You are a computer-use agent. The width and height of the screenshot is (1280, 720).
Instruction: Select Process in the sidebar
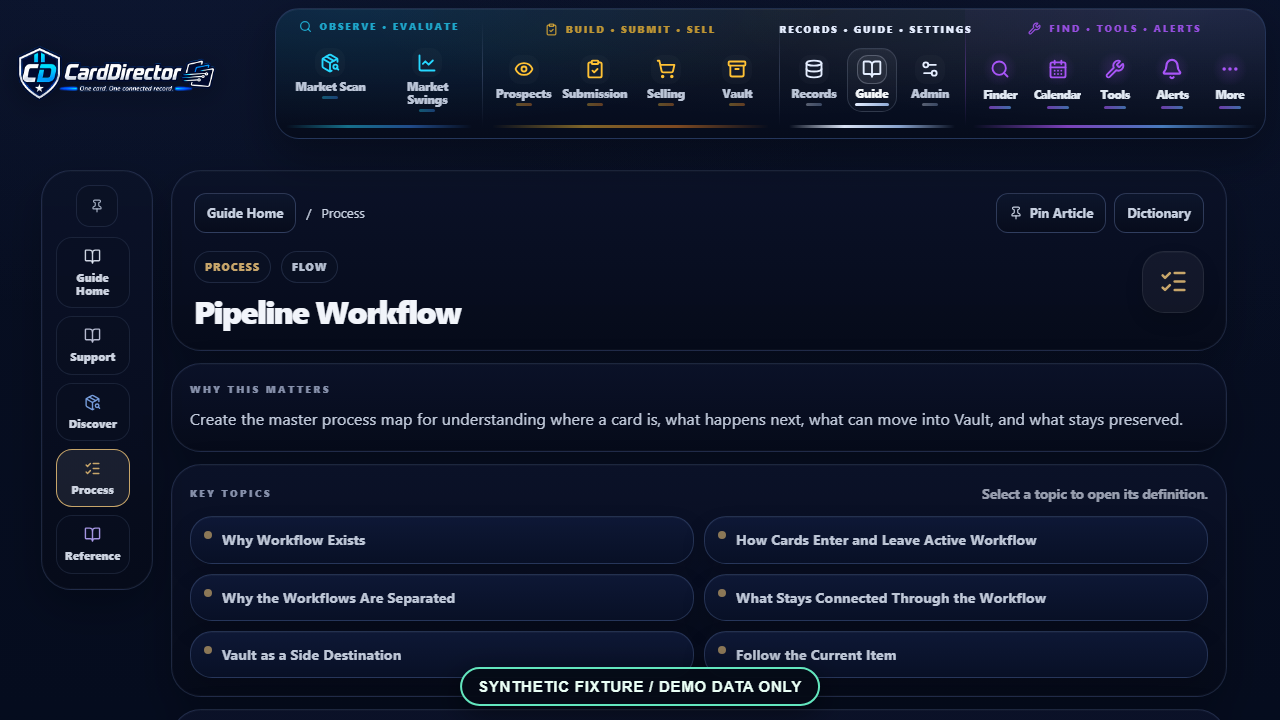point(93,478)
